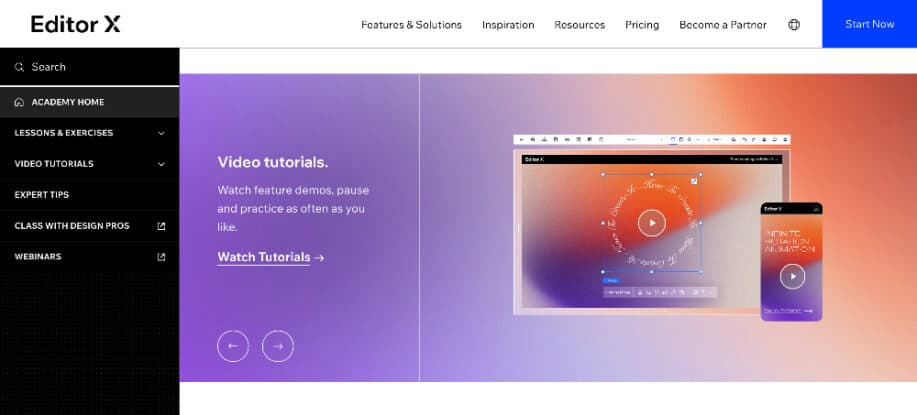
Task: Click the Video tutorials heading
Action: (273, 162)
